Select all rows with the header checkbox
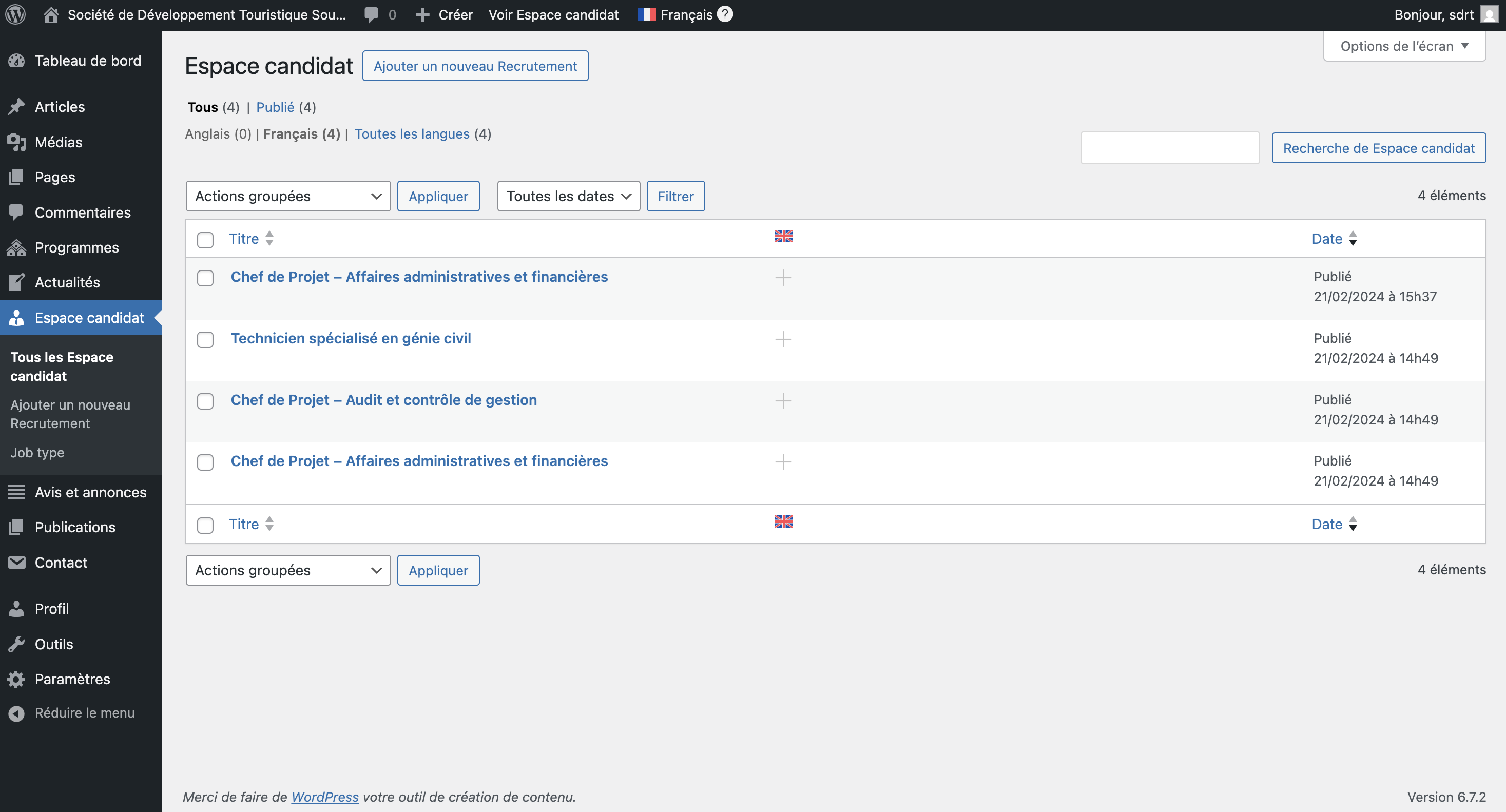Screen dimensions: 1506x812 pyautogui.click(x=205, y=240)
